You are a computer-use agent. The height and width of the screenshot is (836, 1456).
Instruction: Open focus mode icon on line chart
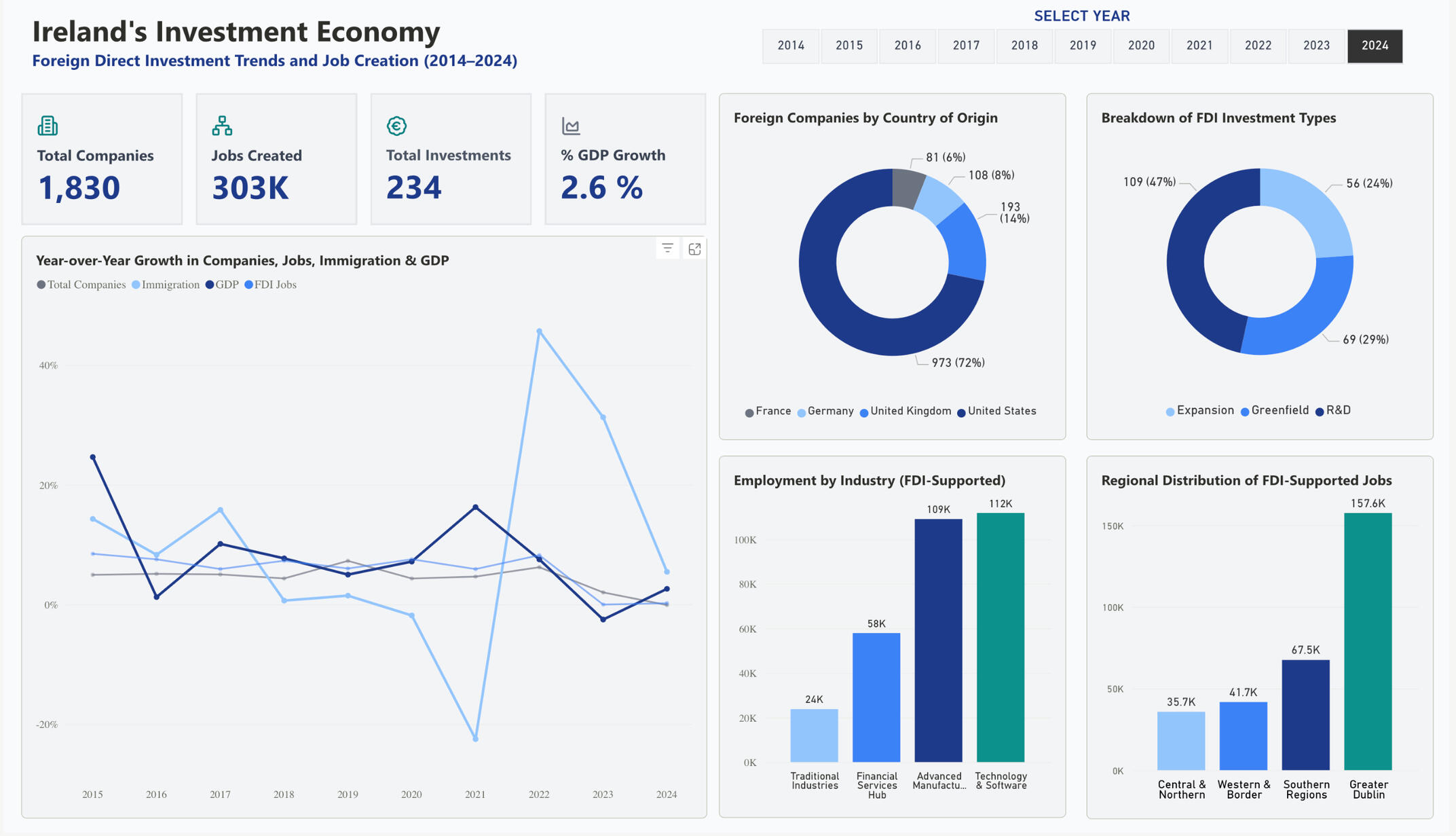694,249
